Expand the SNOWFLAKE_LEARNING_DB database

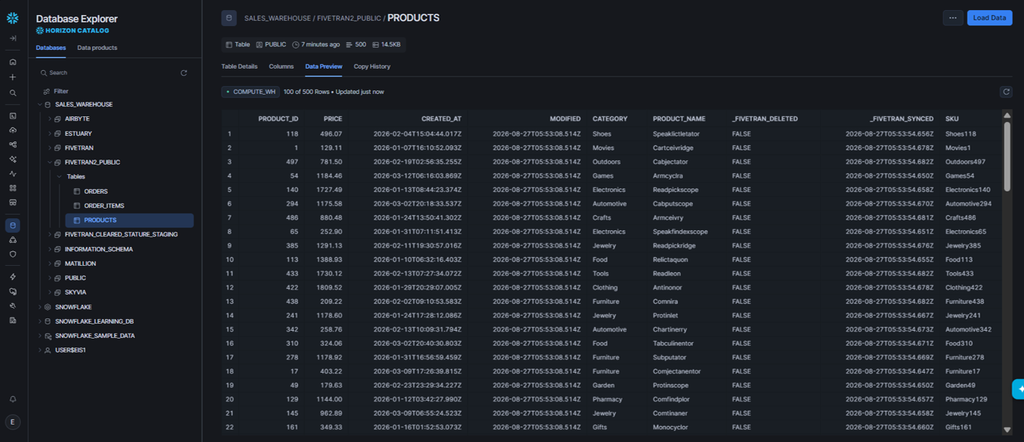[x=40, y=321]
